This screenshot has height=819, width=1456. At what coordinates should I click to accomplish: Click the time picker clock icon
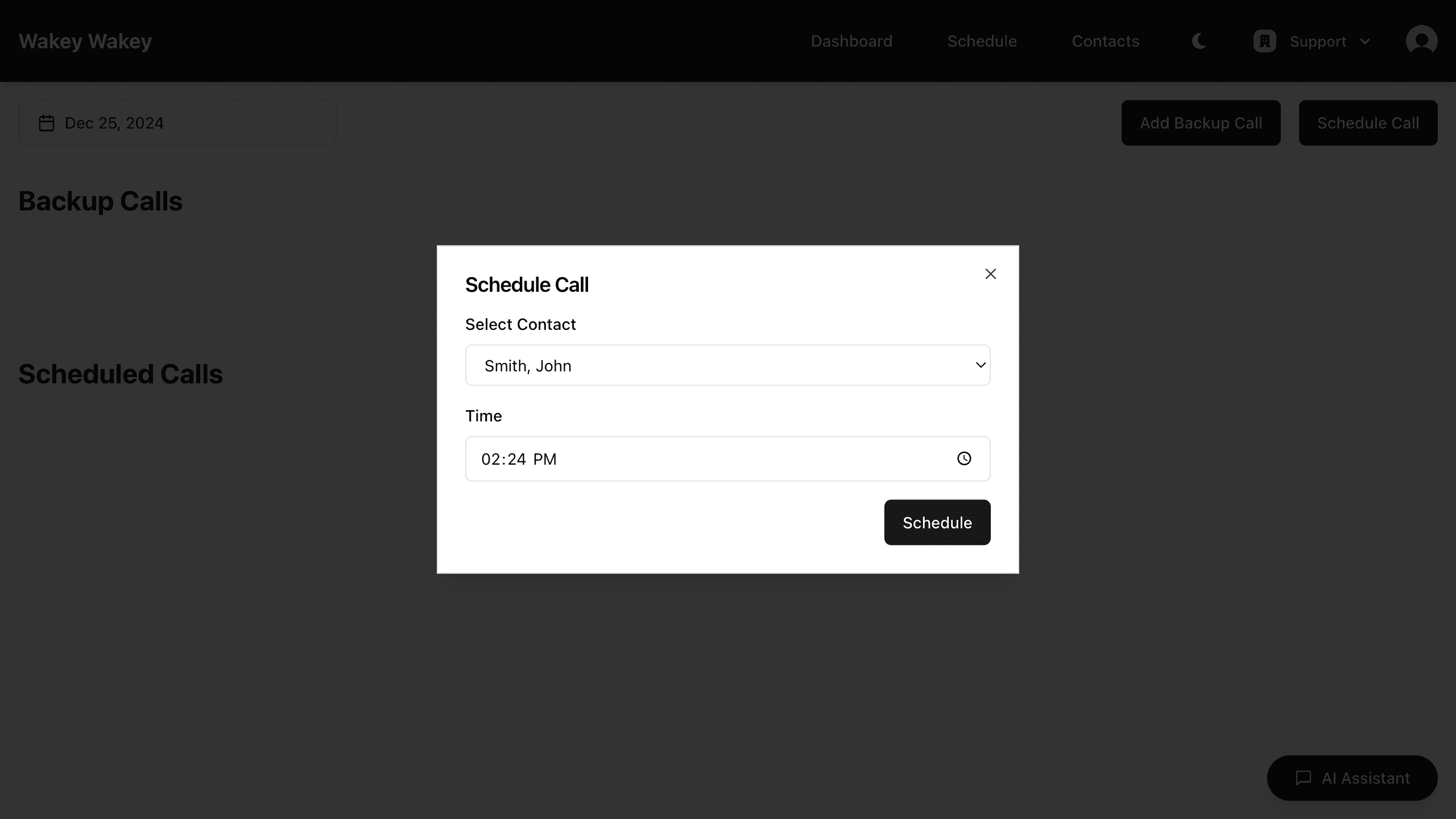tap(964, 458)
